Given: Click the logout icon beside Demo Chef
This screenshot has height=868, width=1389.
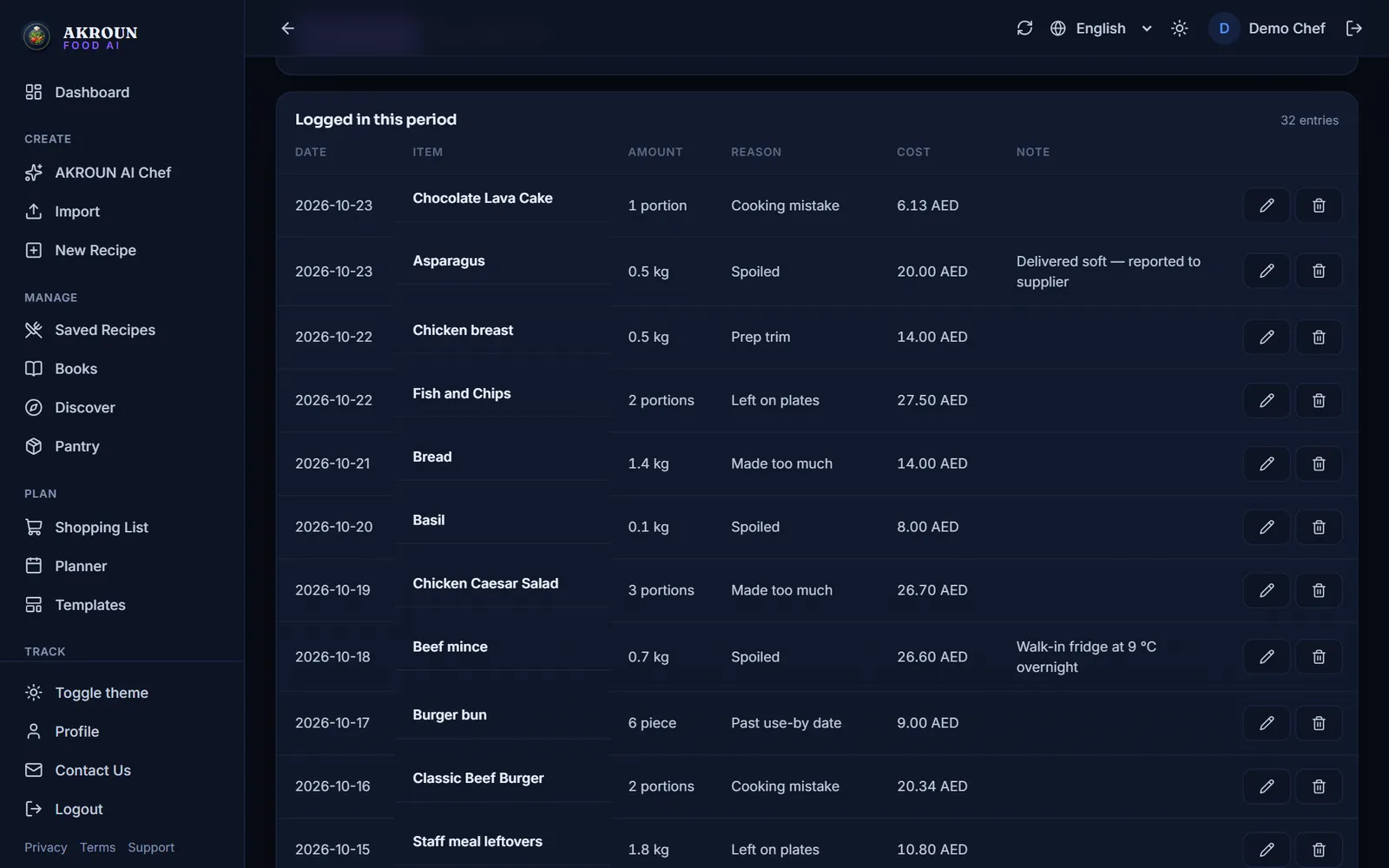Looking at the screenshot, I should pos(1353,29).
